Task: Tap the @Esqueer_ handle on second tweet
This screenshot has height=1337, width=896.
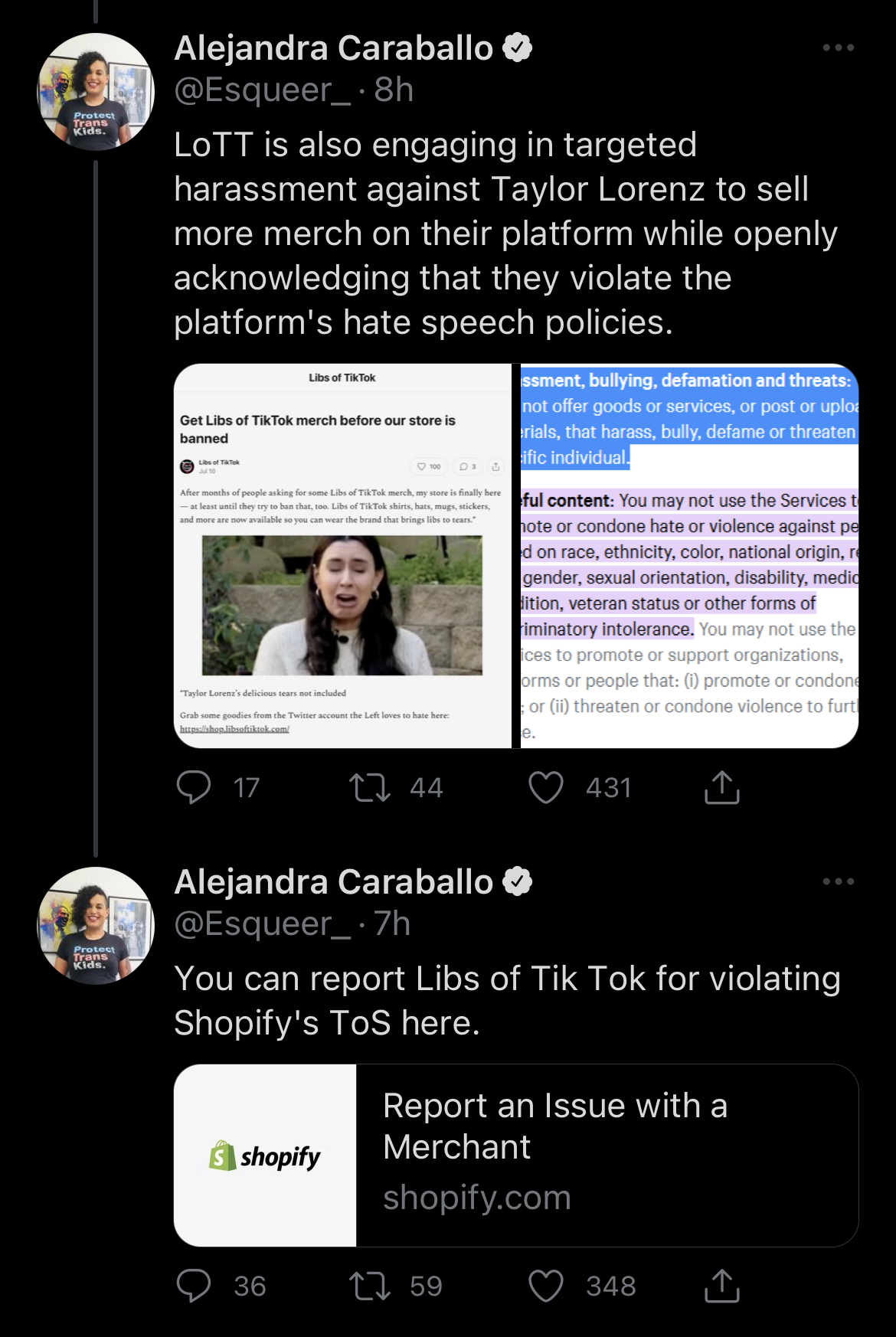Action: pos(262,924)
